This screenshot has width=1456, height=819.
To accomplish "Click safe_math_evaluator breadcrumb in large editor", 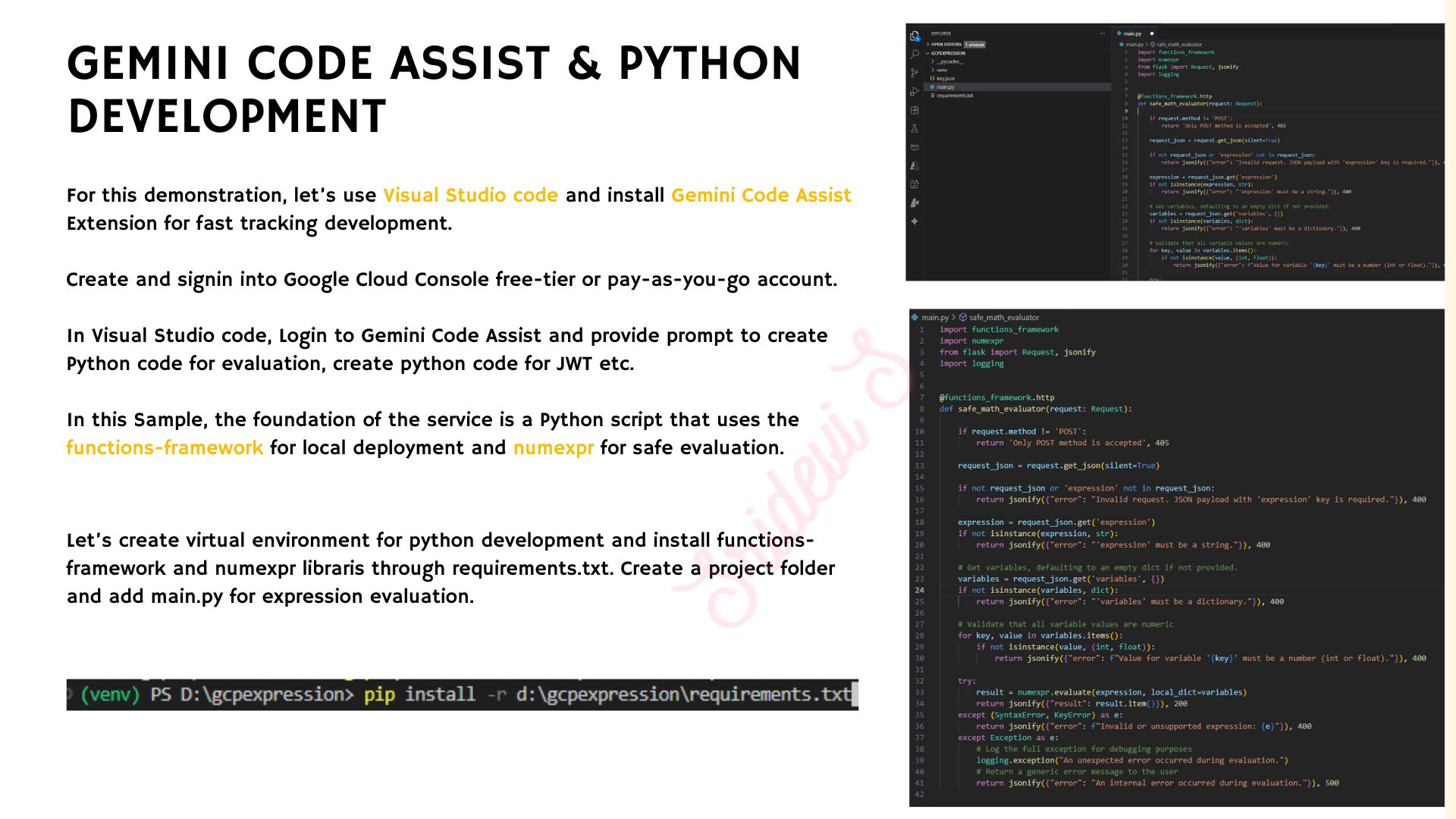I will [x=1004, y=317].
